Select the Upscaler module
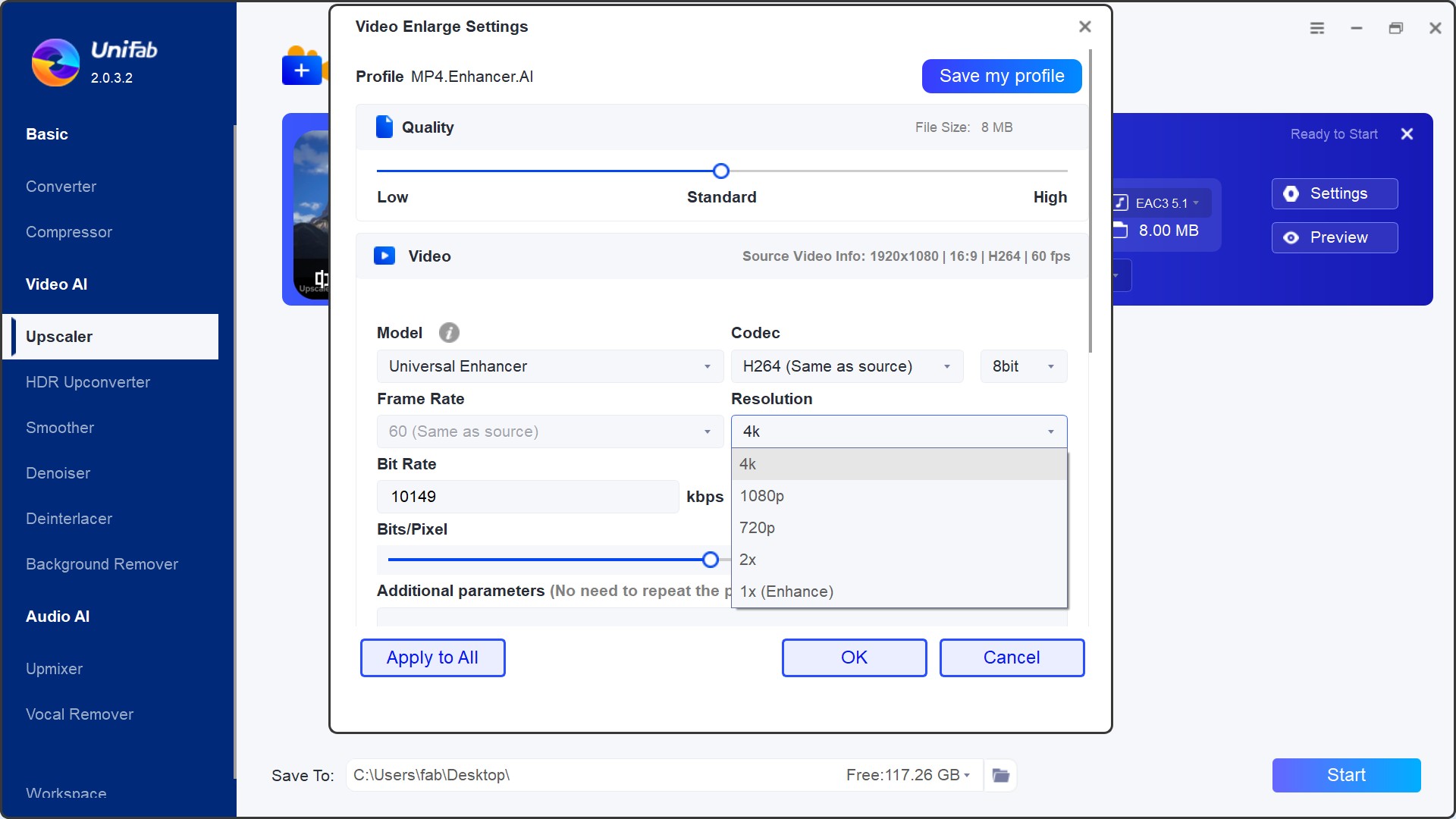Screen dimensions: 1456x819 click(111, 337)
